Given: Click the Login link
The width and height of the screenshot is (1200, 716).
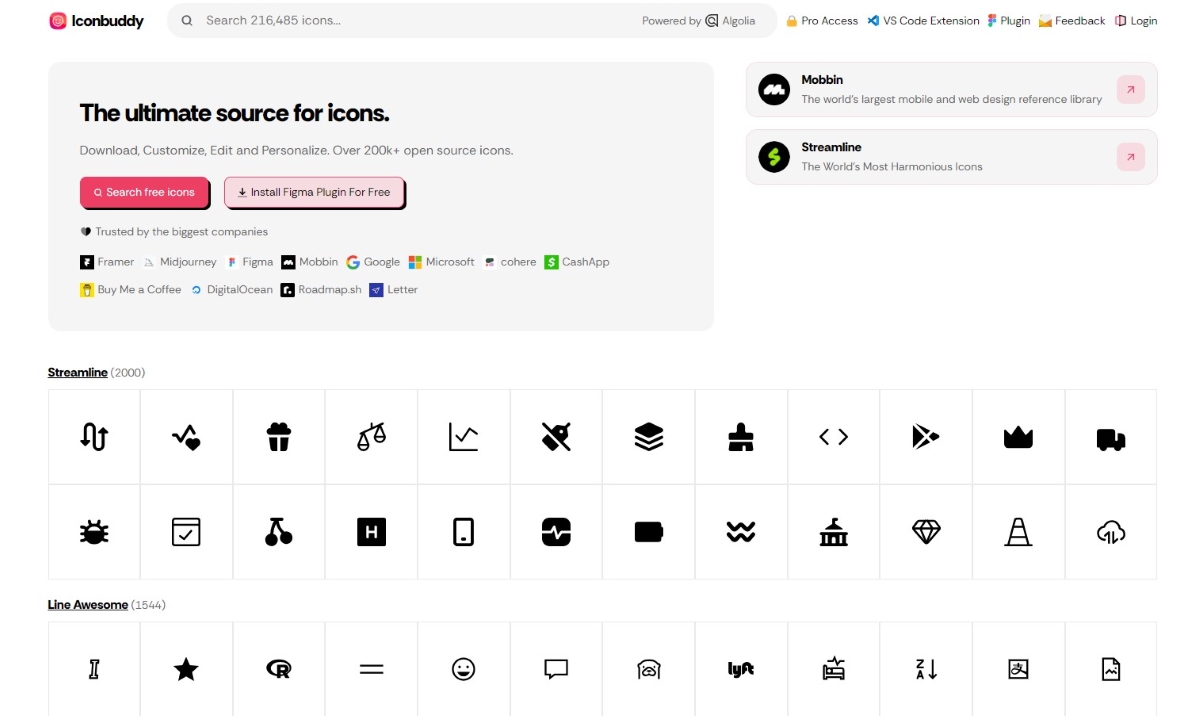Looking at the screenshot, I should click(1136, 20).
